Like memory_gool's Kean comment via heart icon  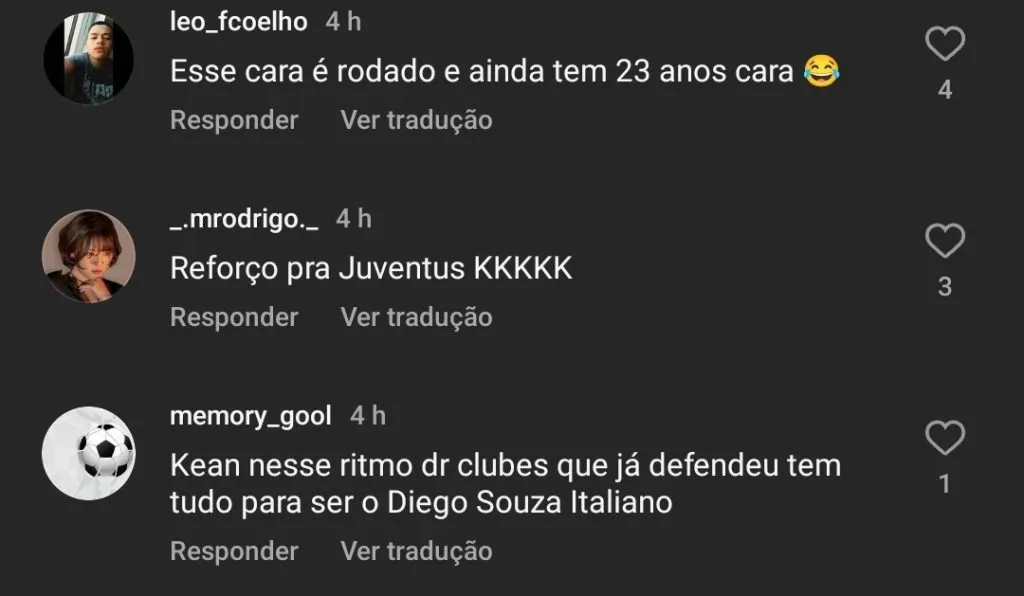(945, 438)
